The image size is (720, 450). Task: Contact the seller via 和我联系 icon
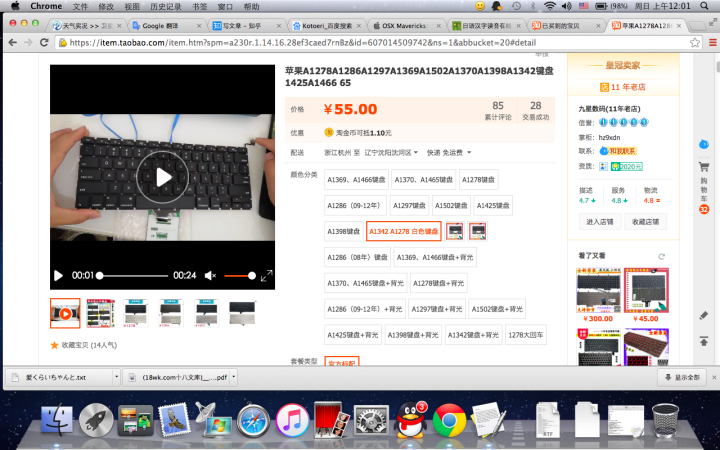pyautogui.click(x=618, y=151)
